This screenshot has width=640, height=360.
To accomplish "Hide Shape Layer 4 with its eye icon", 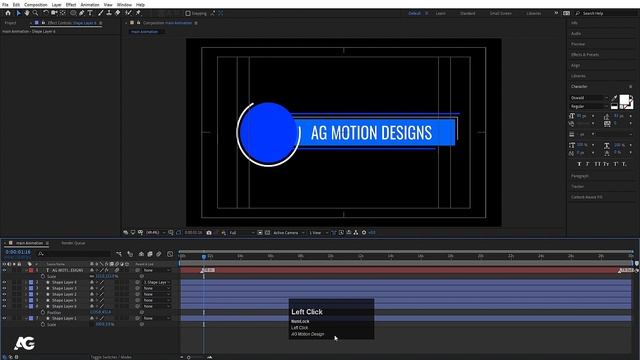I will point(4,282).
